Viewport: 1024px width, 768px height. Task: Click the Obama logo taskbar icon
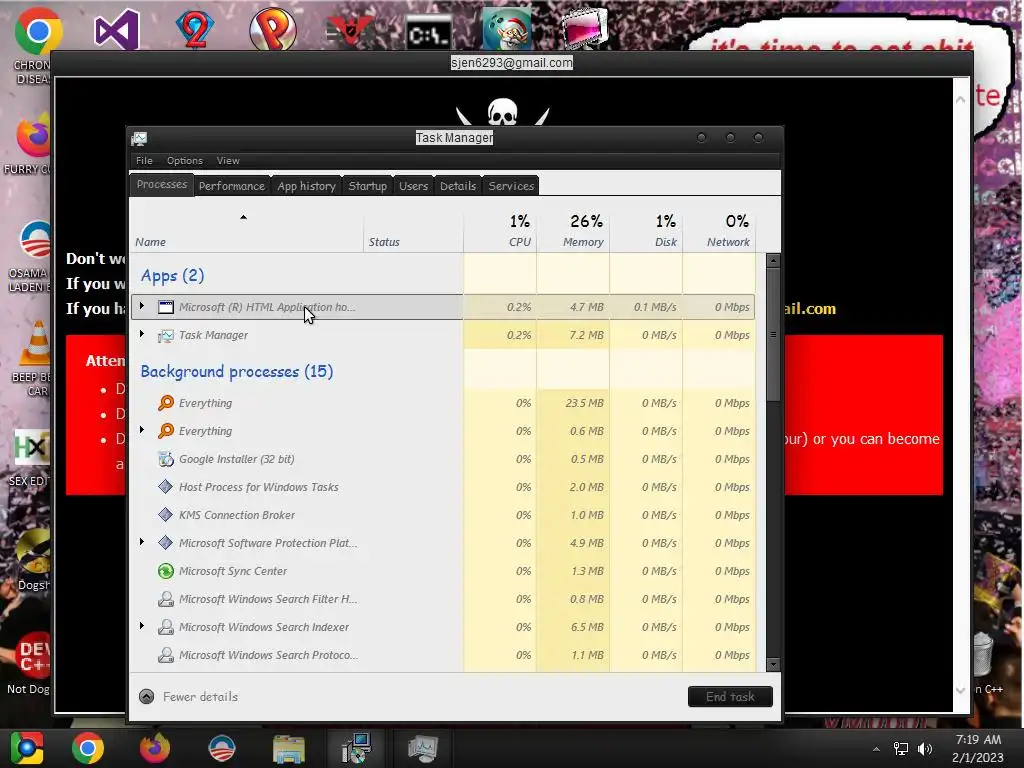point(221,748)
